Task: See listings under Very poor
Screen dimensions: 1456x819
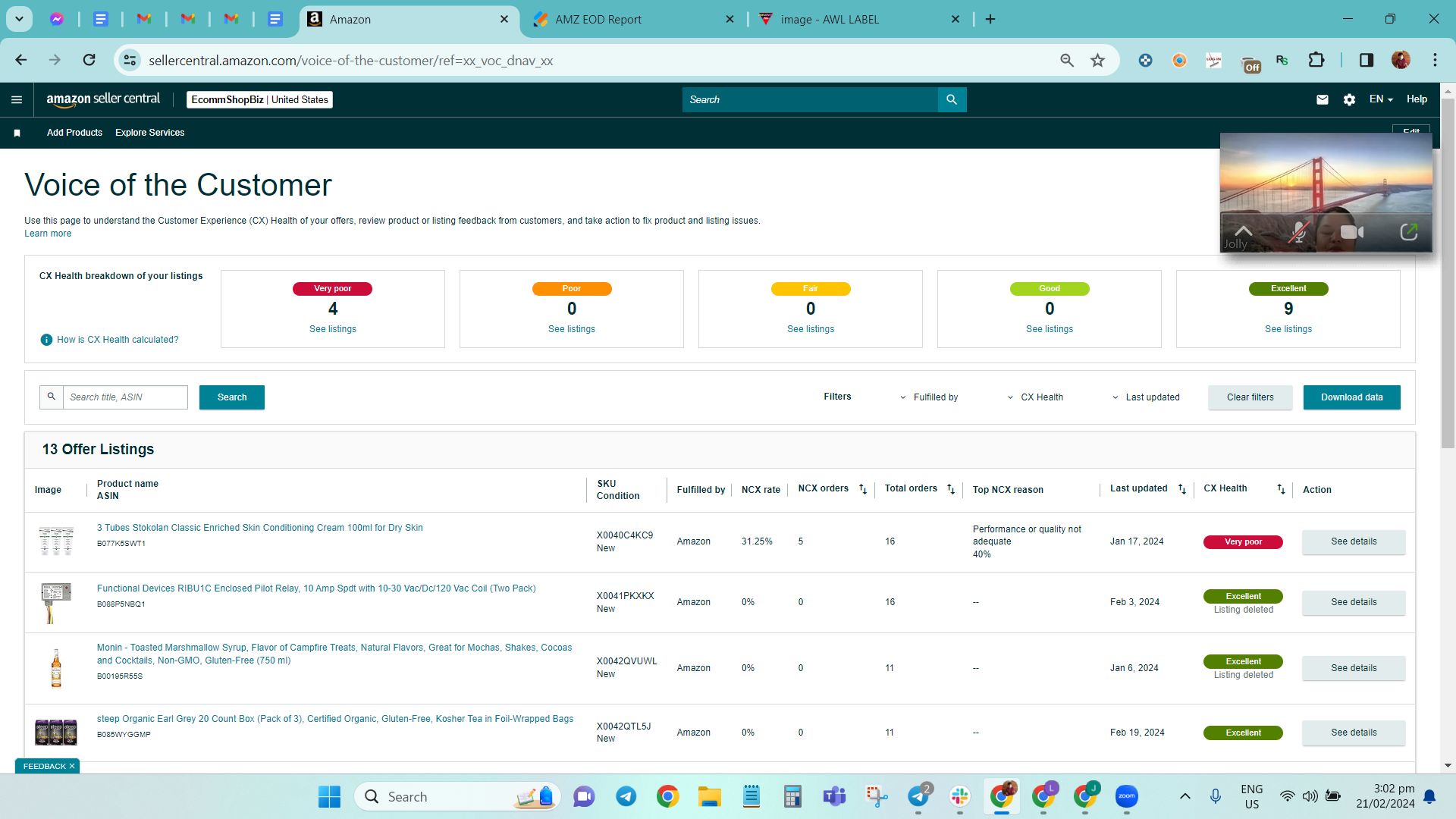Action: [333, 329]
